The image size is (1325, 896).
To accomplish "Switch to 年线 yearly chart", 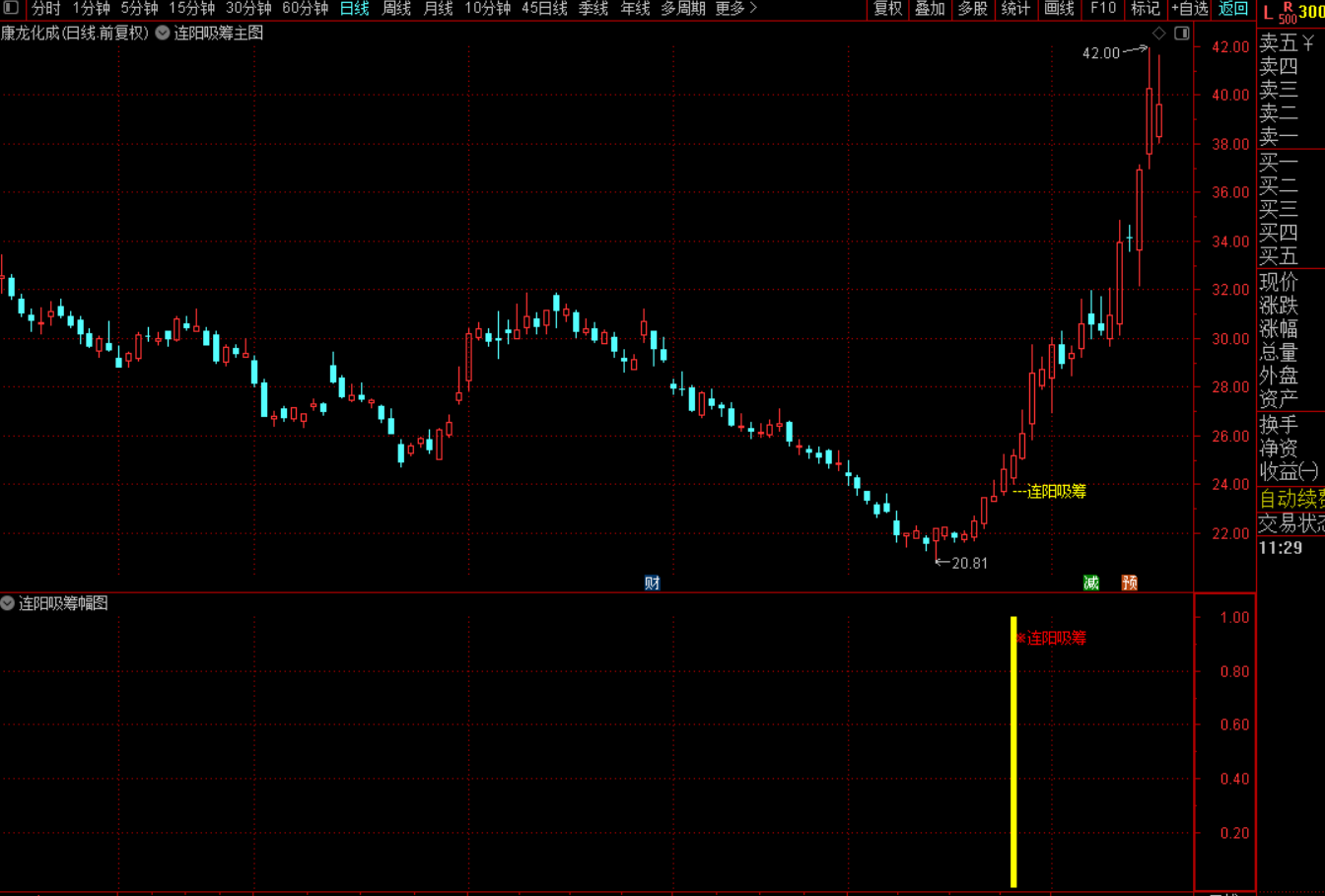I will 635,8.
